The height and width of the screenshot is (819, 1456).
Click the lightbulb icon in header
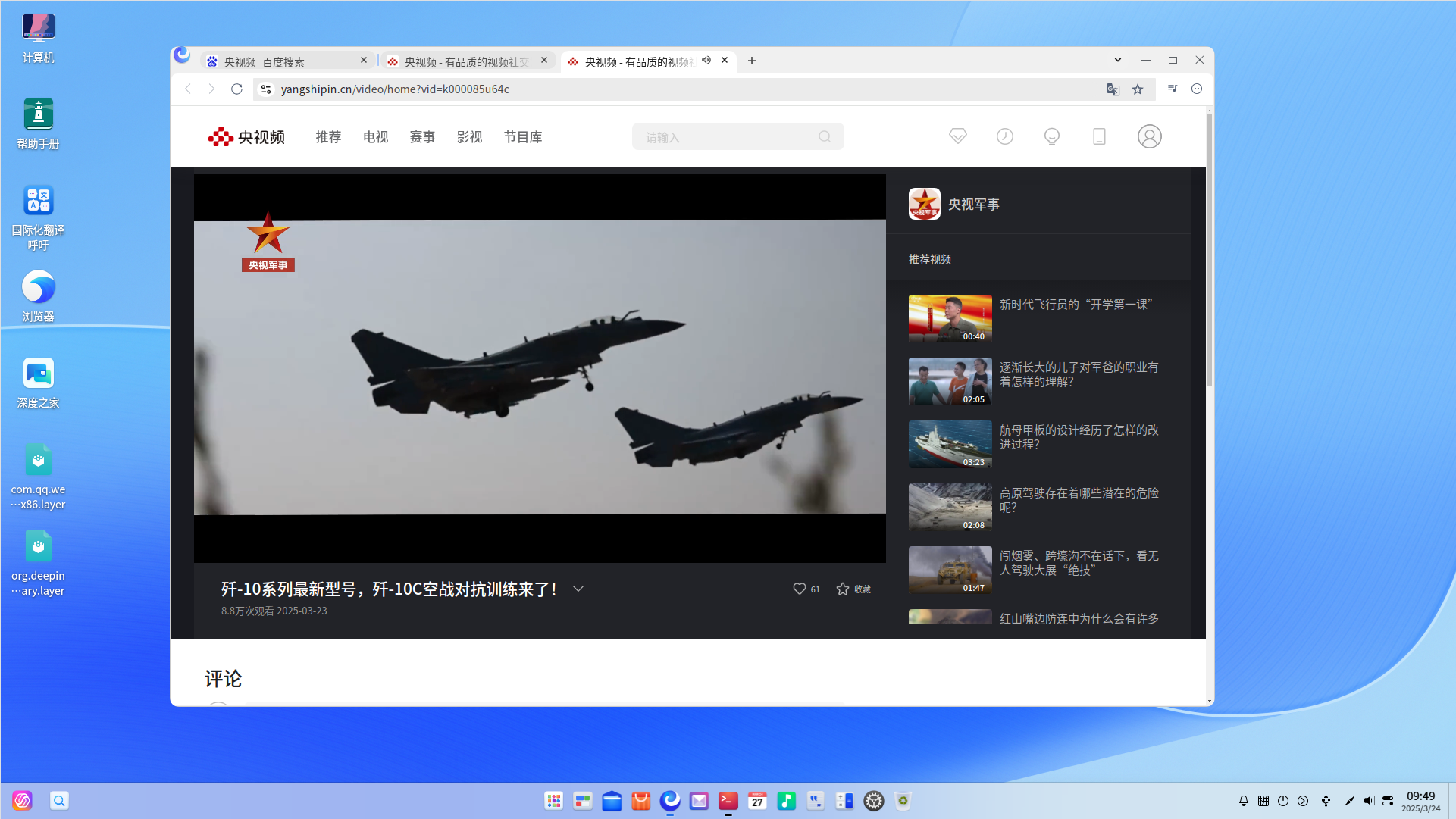coord(1052,136)
